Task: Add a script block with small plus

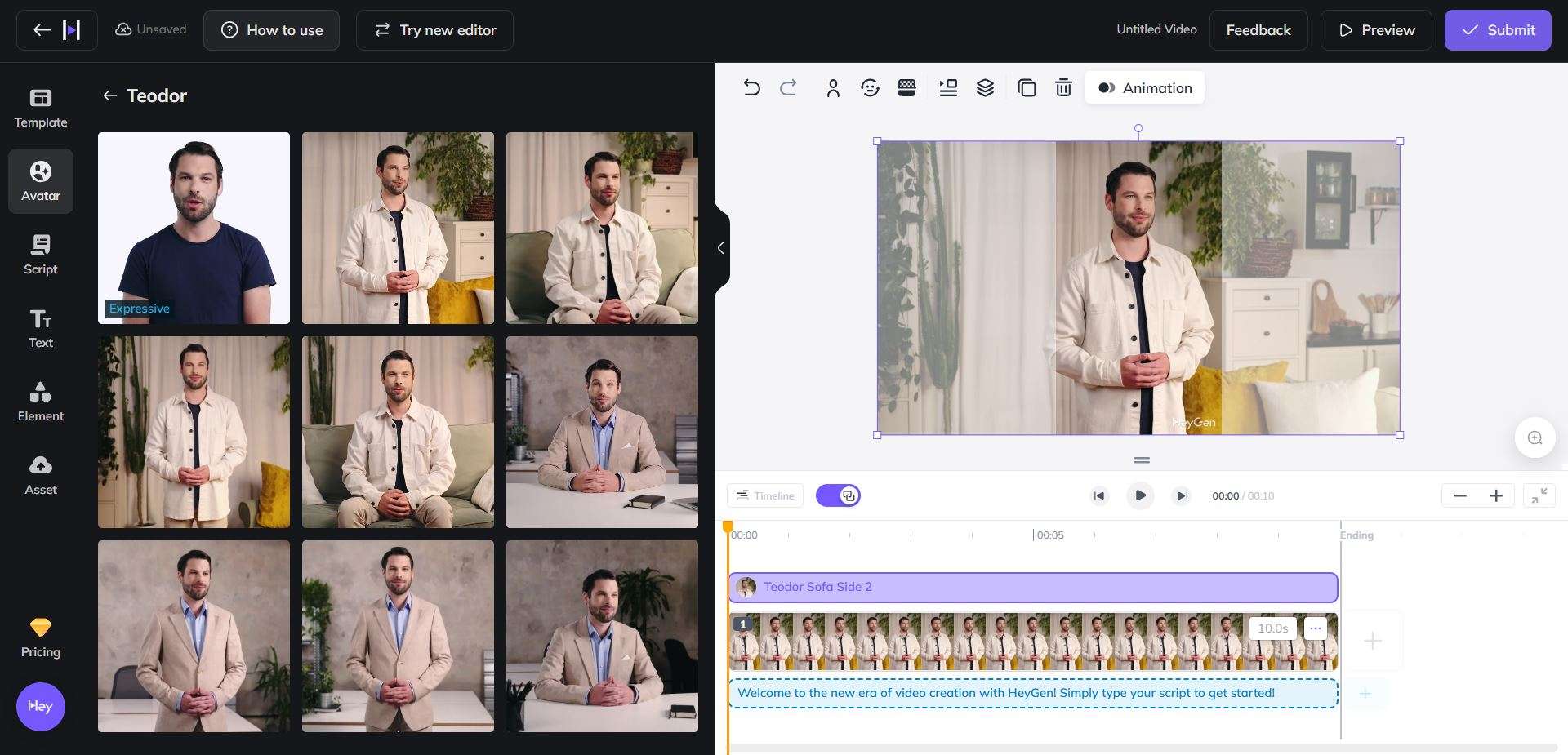Action: 1365,694
